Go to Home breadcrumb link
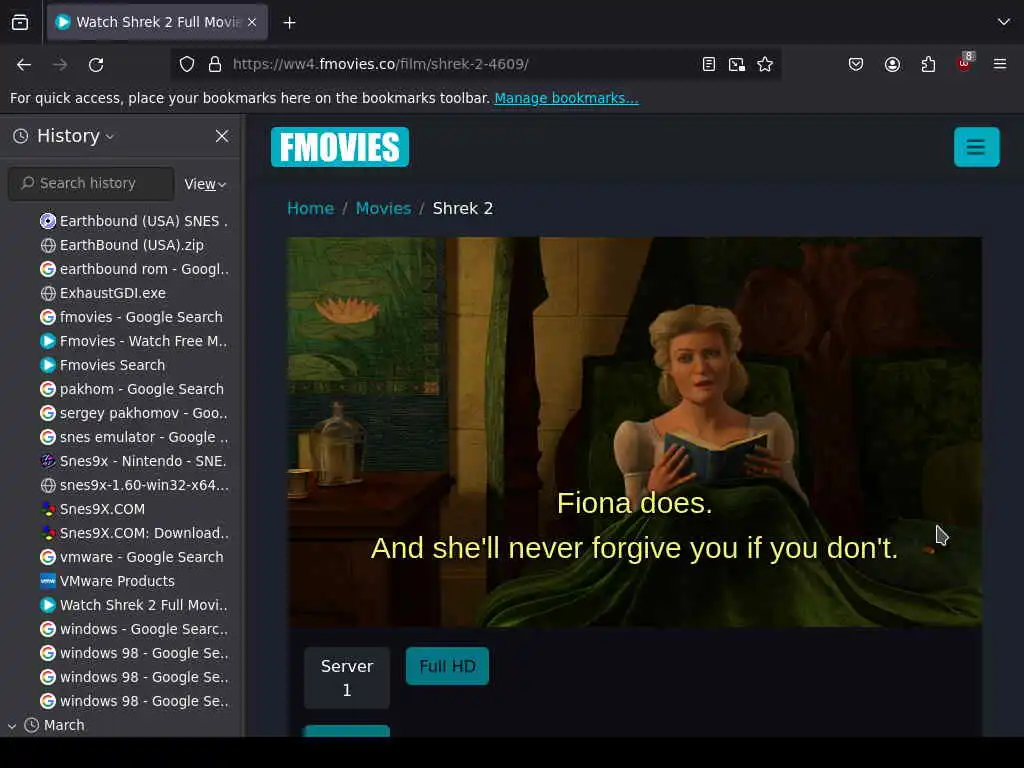1024x768 pixels. pyautogui.click(x=311, y=208)
